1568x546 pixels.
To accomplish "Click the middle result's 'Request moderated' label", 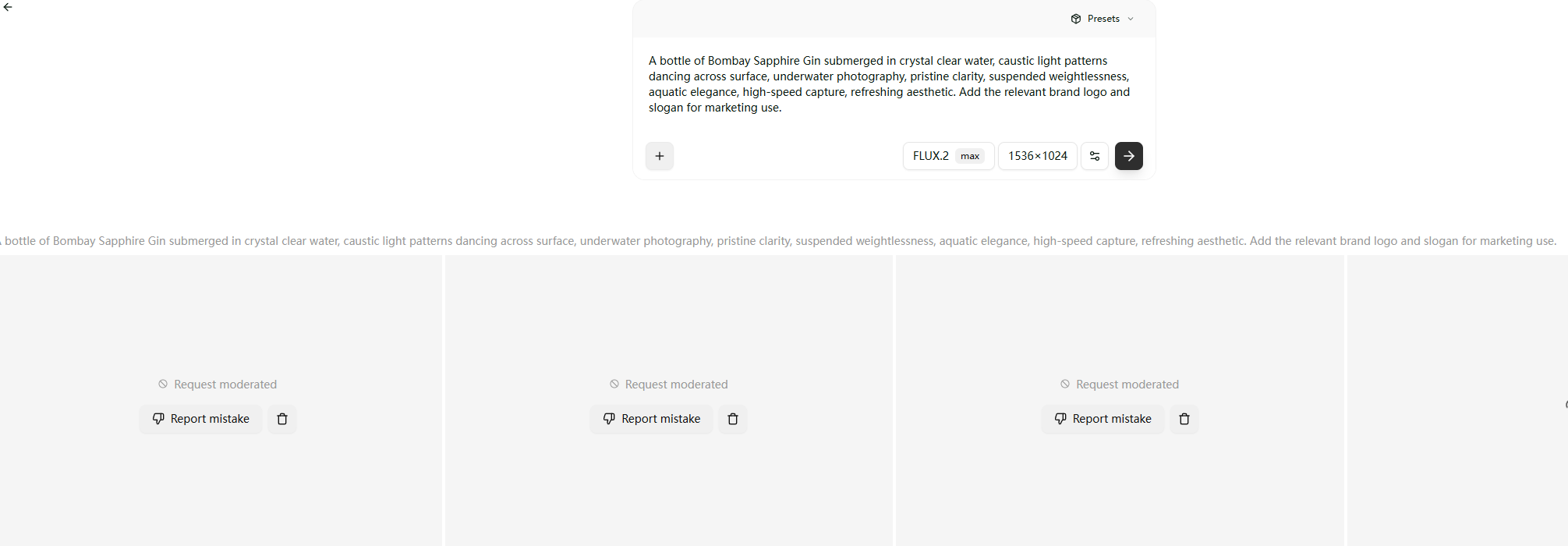I will pos(676,385).
